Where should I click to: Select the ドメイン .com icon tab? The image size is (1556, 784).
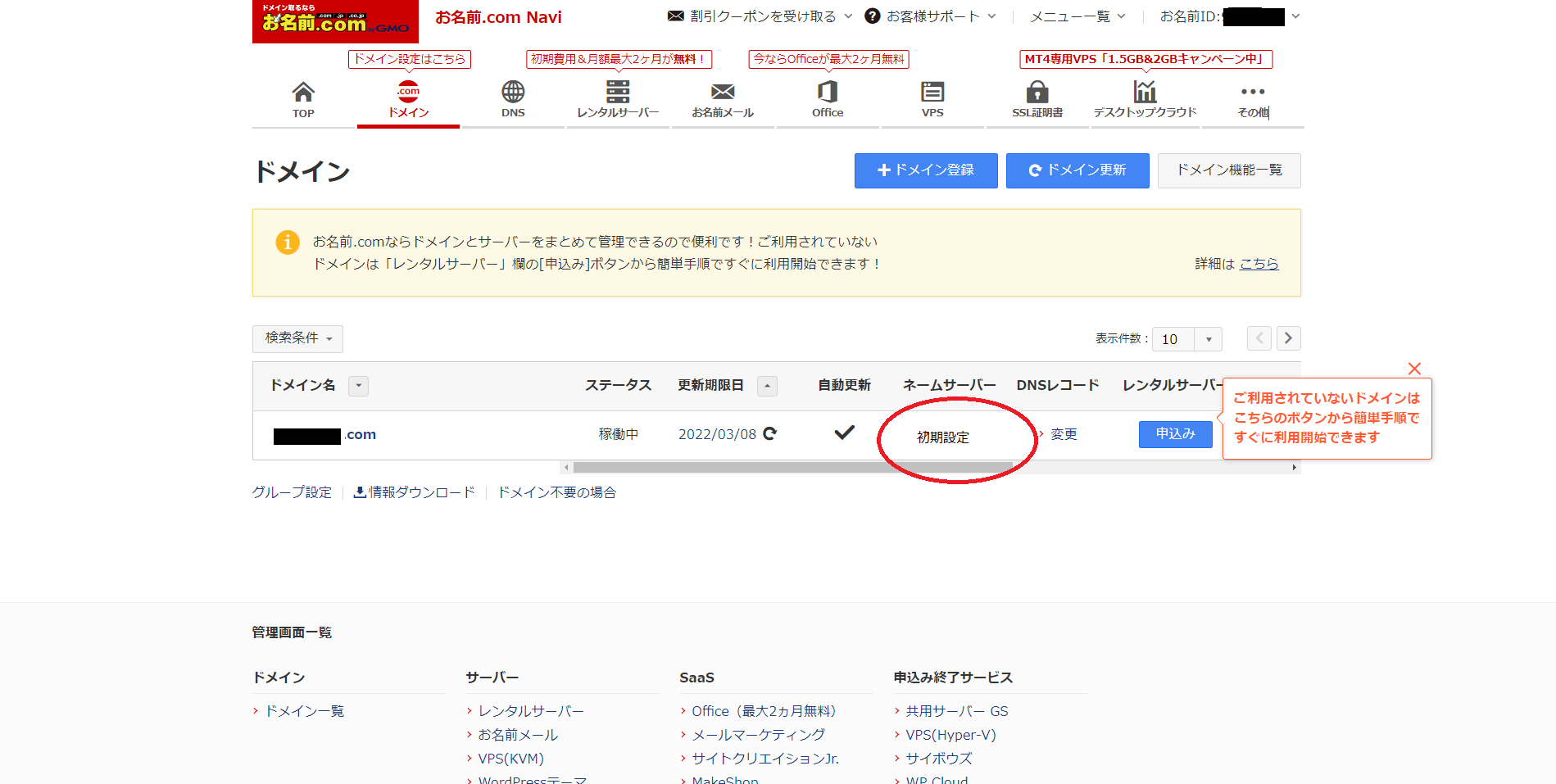tap(408, 91)
